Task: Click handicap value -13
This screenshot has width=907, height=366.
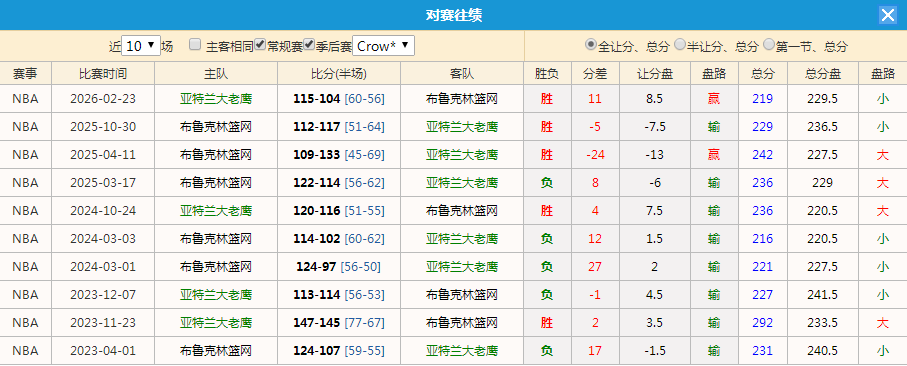Action: click(x=655, y=155)
